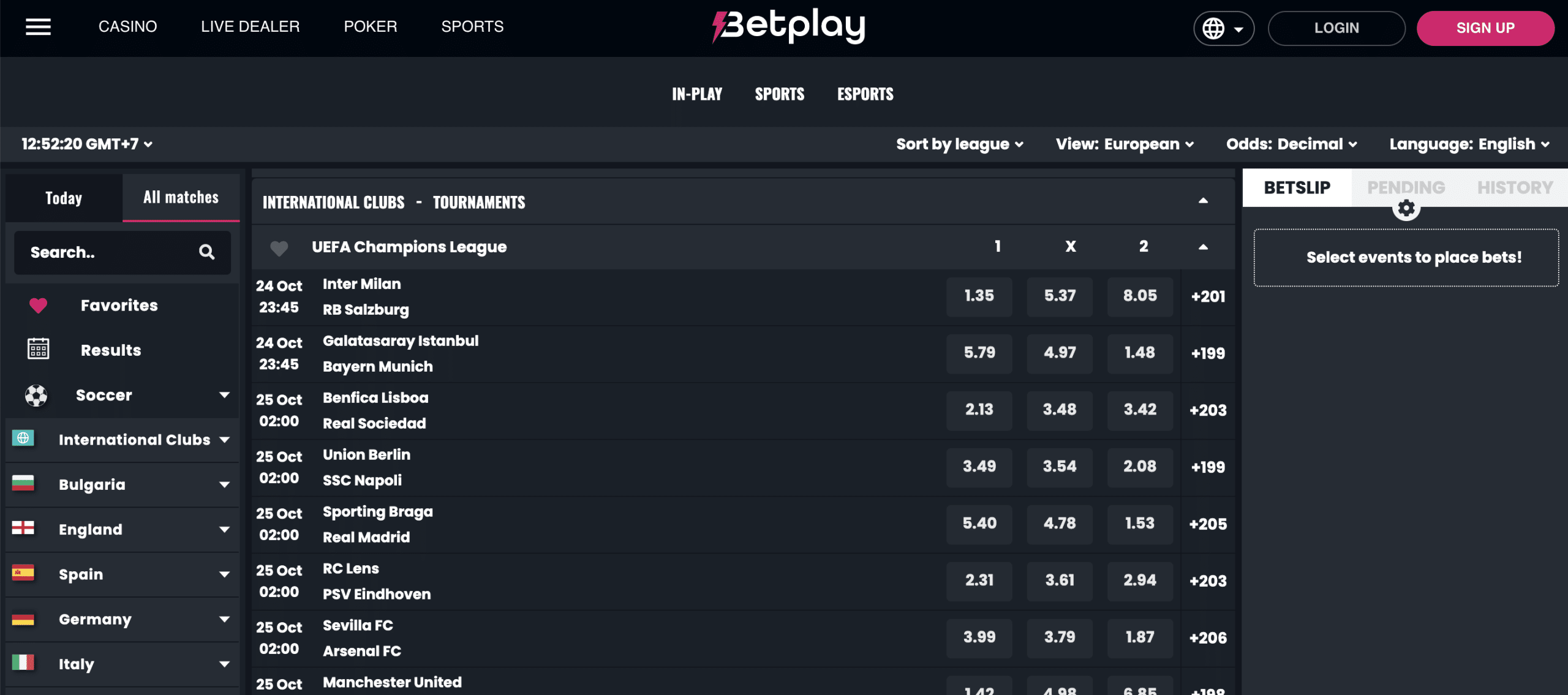
Task: Click the Betplay logo
Action: coord(788,26)
